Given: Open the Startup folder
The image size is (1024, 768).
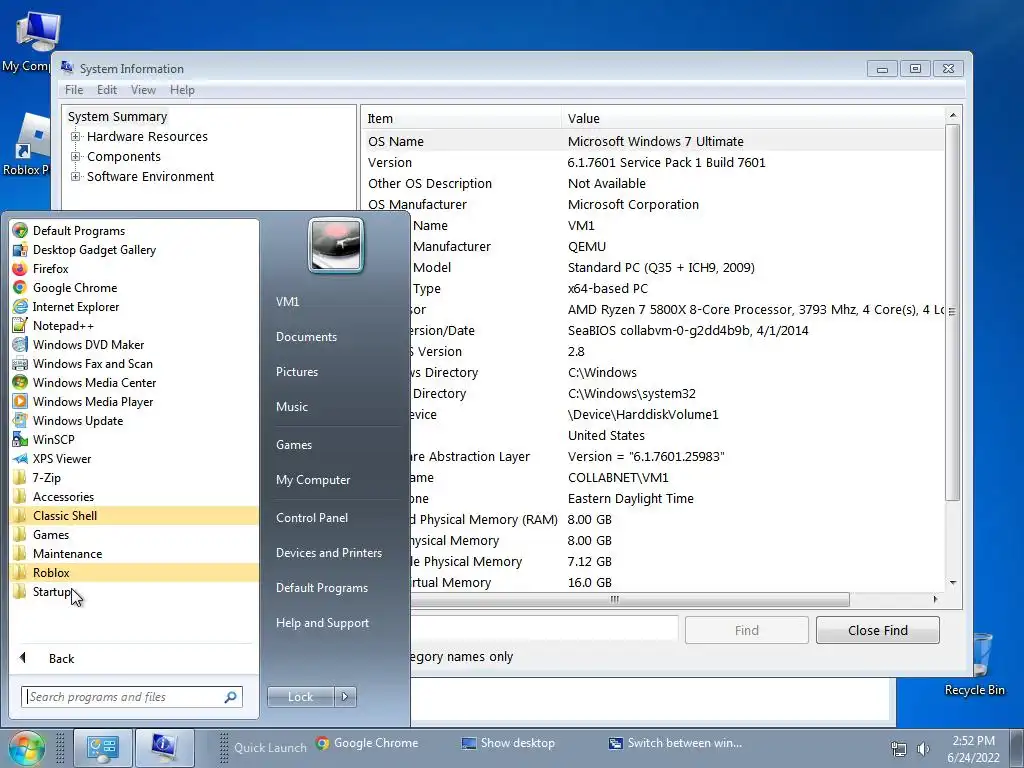Looking at the screenshot, I should tap(134, 591).
